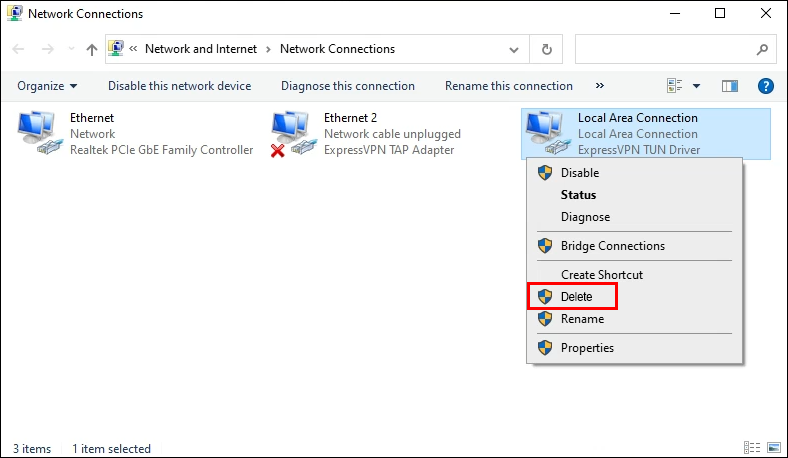Image resolution: width=788 pixels, height=458 pixels.
Task: Switch to details view in status bar
Action: [x=752, y=449]
